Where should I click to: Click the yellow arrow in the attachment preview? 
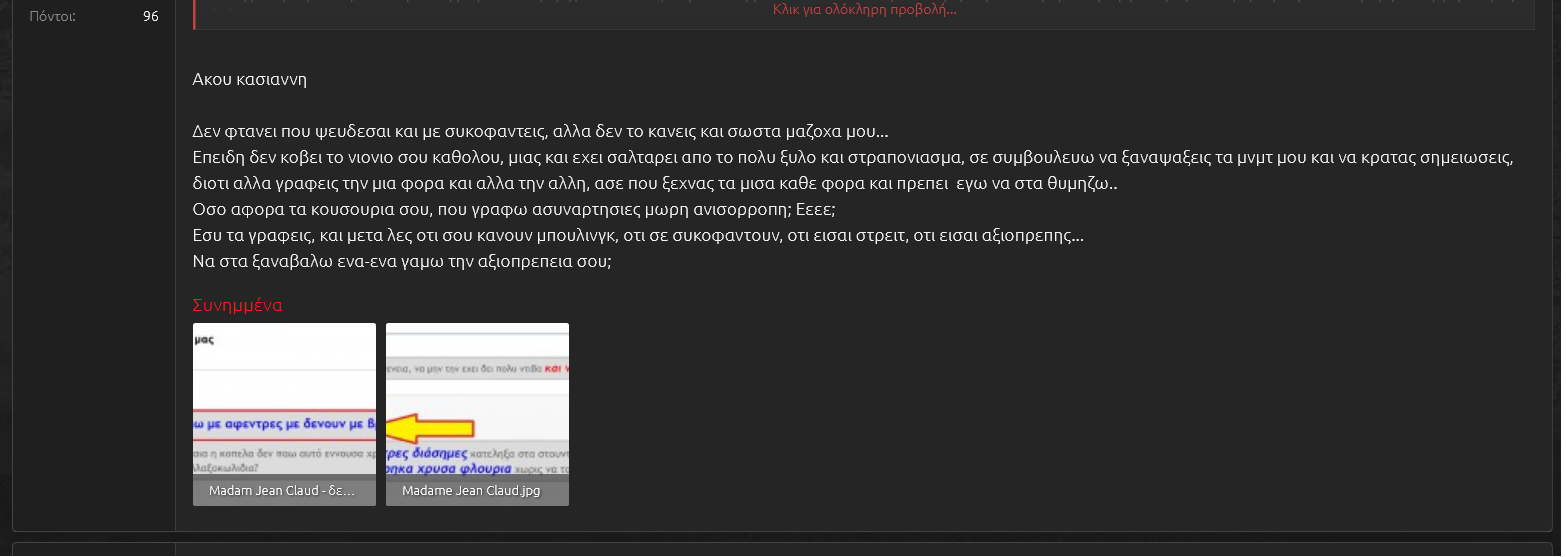click(x=430, y=428)
